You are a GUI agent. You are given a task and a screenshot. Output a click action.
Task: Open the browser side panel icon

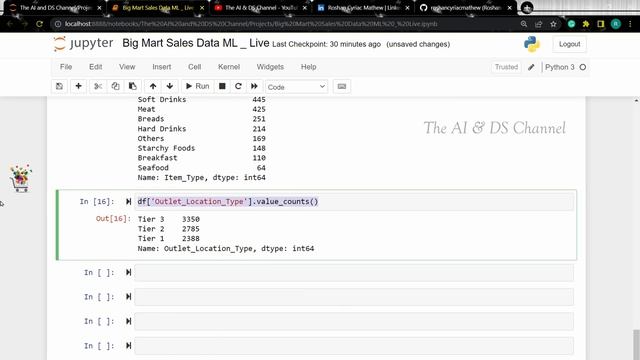pyautogui.click(x=601, y=24)
